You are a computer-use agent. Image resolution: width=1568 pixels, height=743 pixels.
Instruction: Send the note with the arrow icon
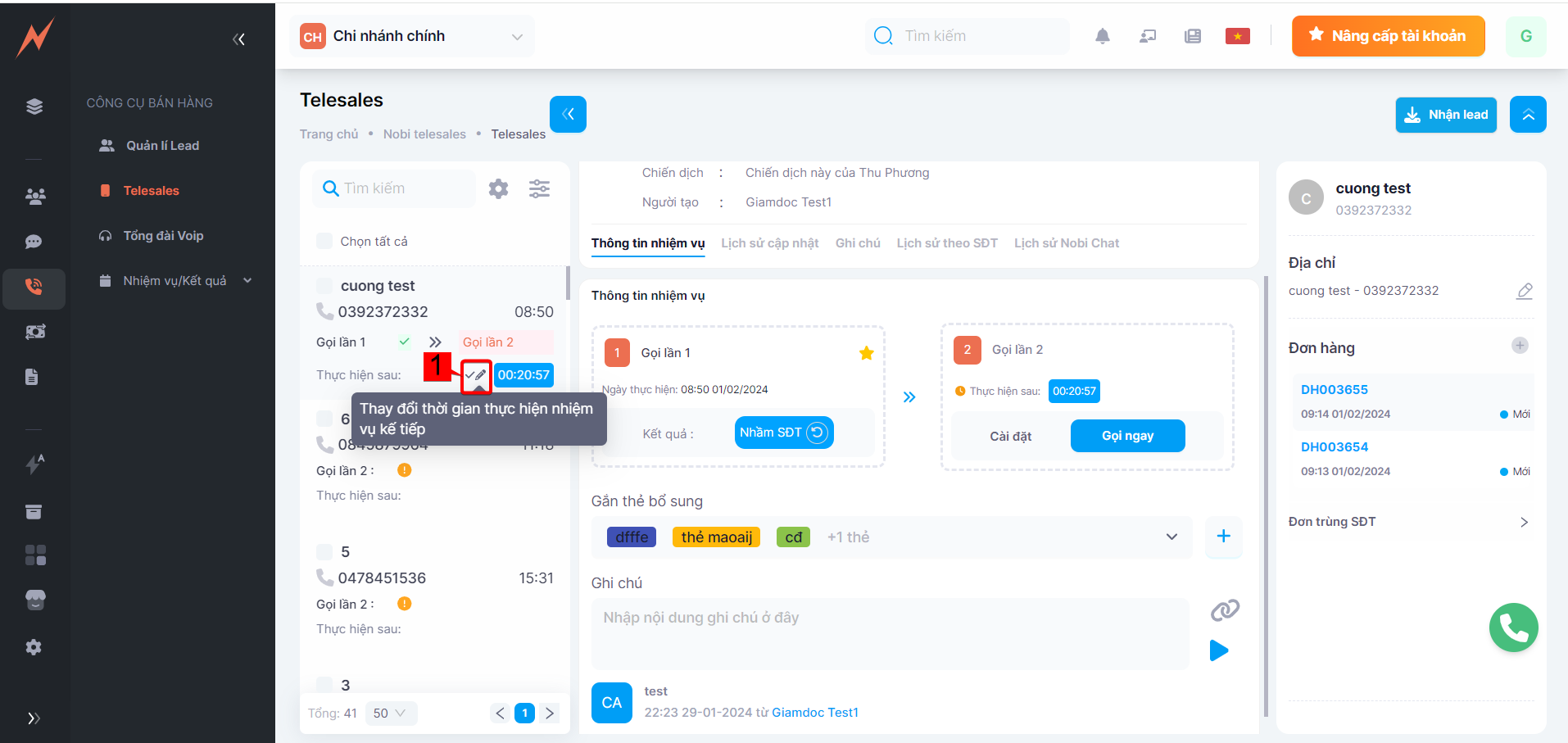point(1219,650)
